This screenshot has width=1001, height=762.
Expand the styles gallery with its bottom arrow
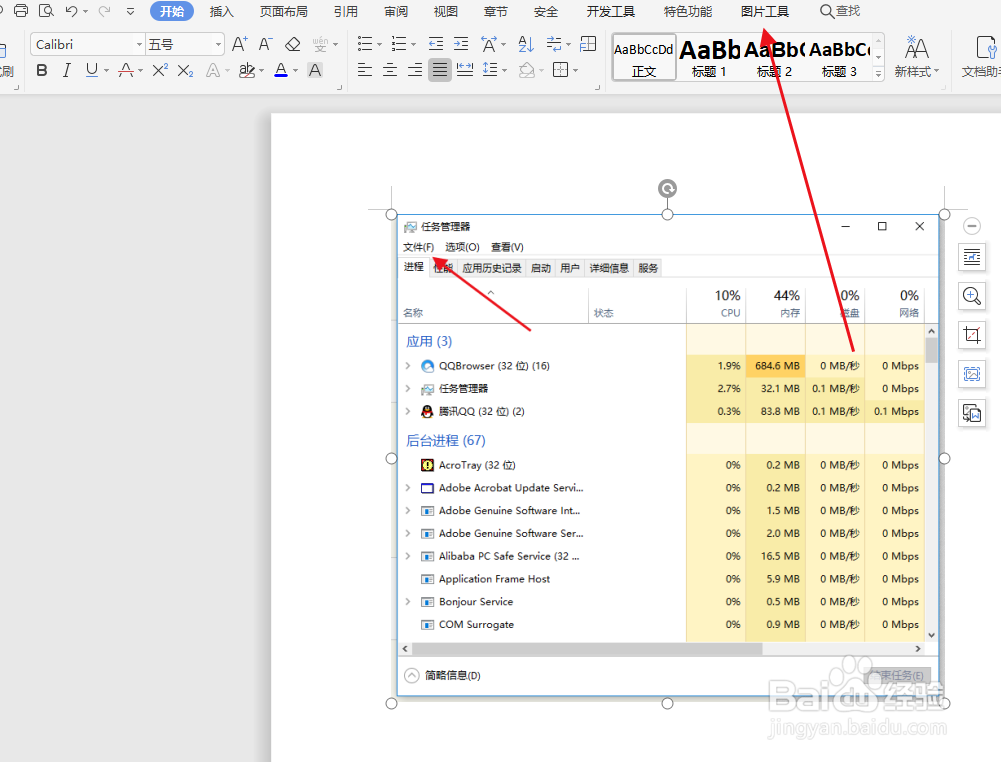878,73
